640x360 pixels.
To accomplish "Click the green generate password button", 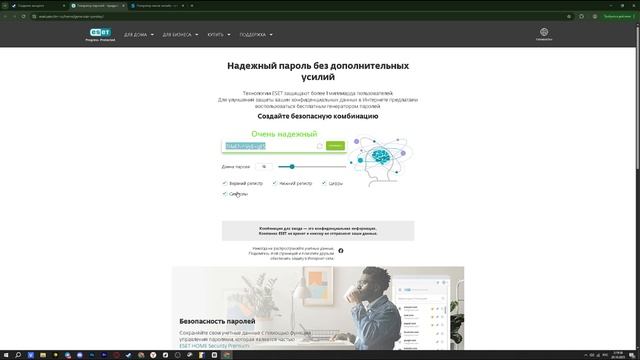I will coord(335,146).
